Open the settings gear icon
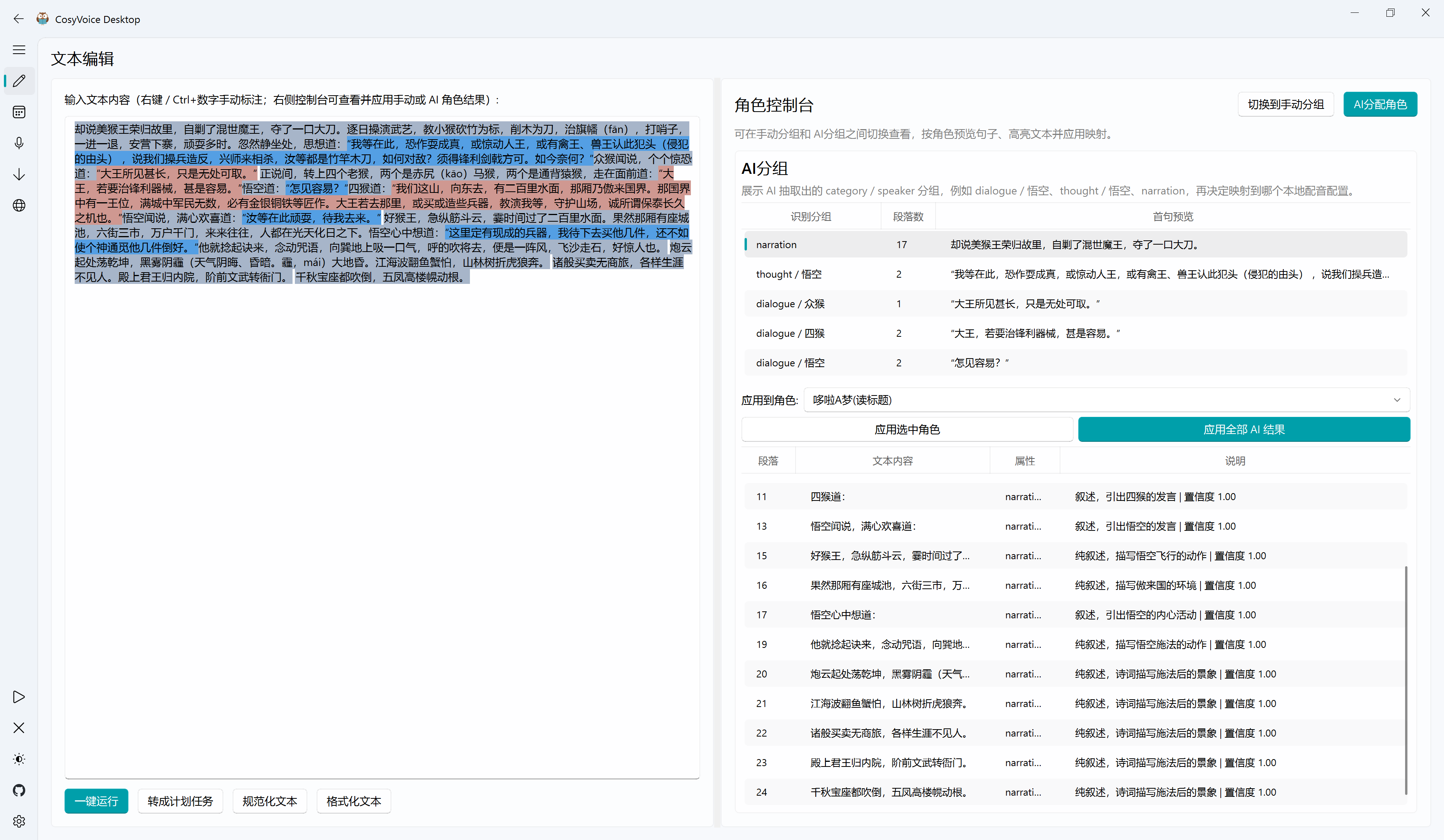1444x840 pixels. click(x=19, y=821)
